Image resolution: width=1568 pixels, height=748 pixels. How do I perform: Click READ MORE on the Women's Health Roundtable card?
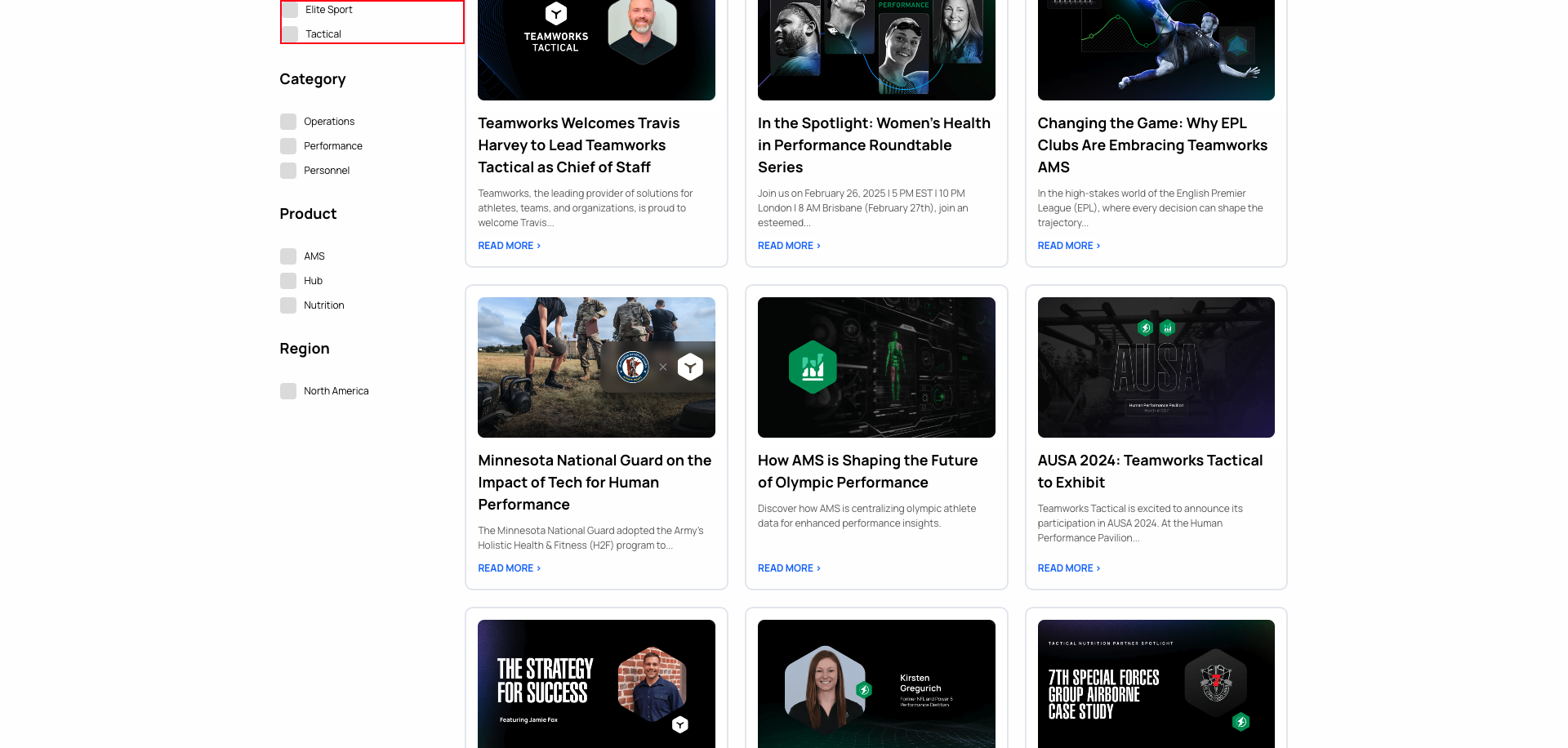click(787, 245)
